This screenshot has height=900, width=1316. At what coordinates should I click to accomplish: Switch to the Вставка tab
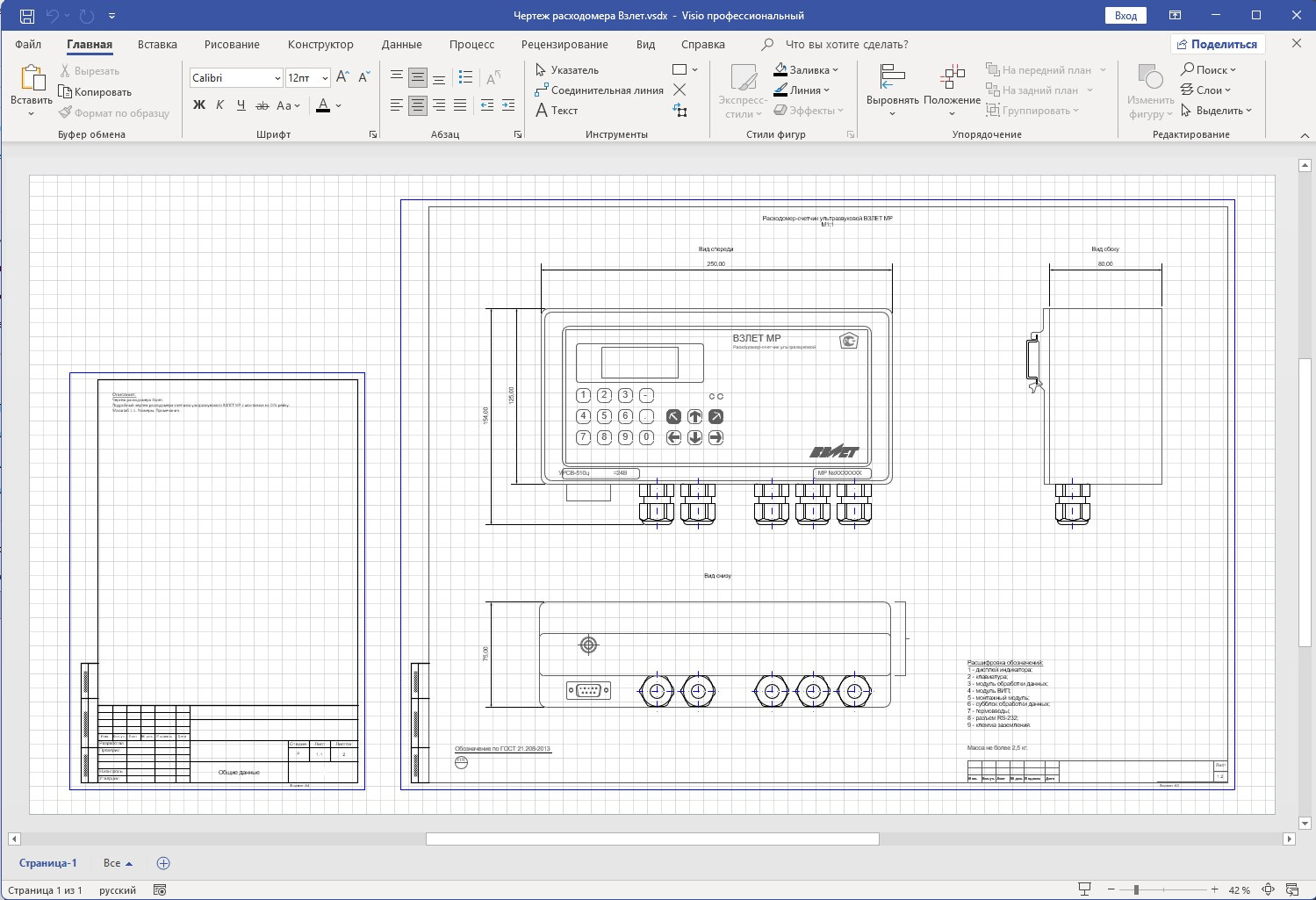click(157, 45)
